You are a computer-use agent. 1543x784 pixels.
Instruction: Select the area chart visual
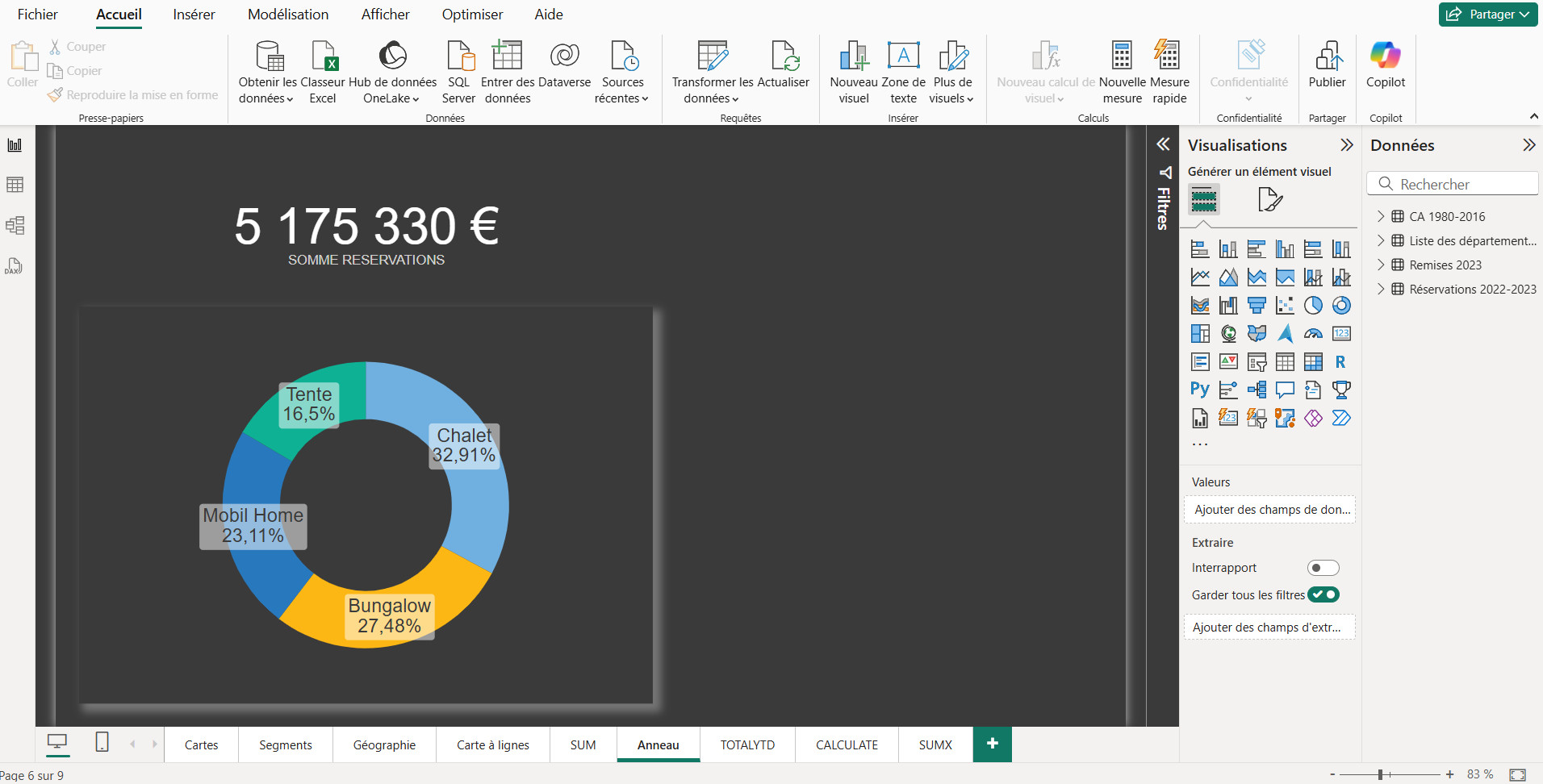coord(1228,277)
